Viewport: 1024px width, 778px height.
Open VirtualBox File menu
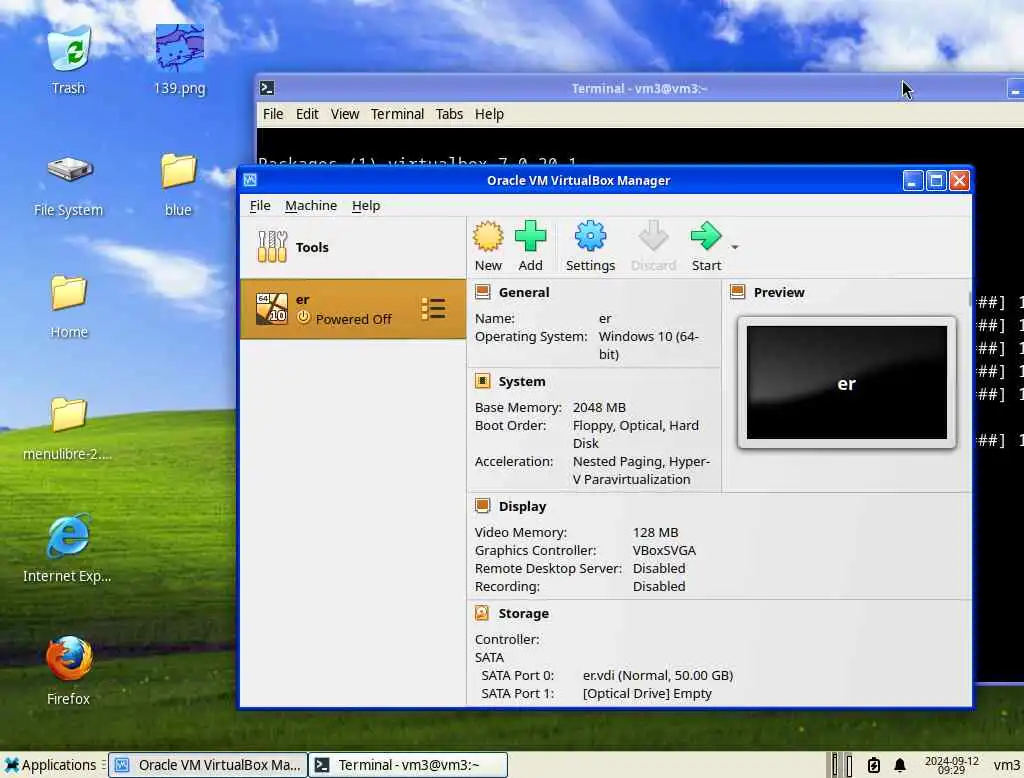click(260, 205)
